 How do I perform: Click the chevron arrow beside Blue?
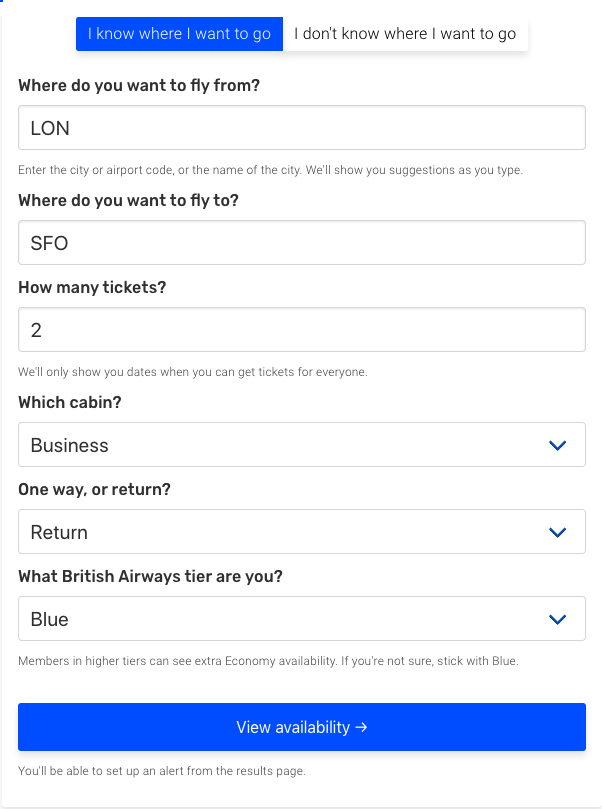(558, 619)
